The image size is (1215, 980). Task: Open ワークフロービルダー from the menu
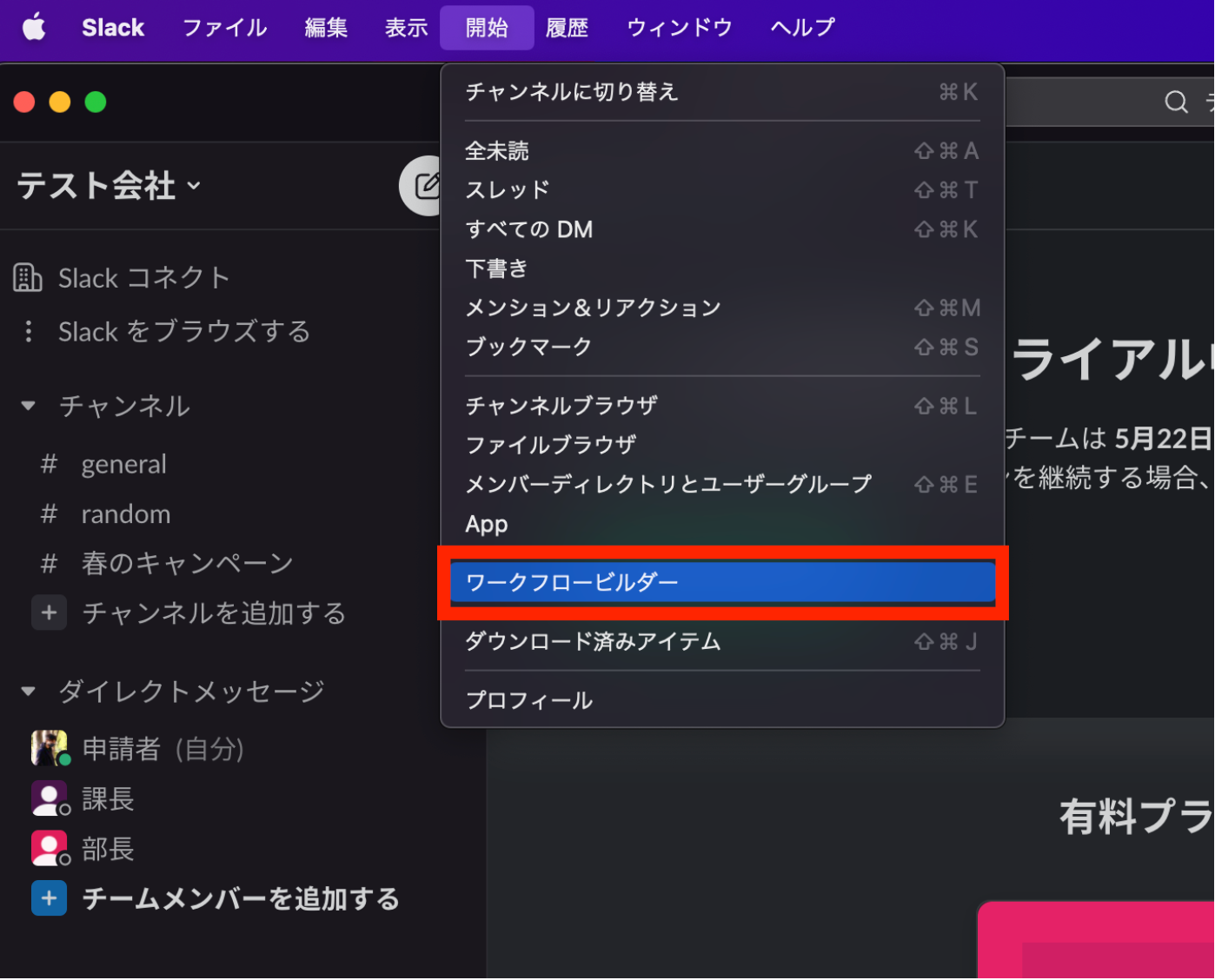[722, 582]
